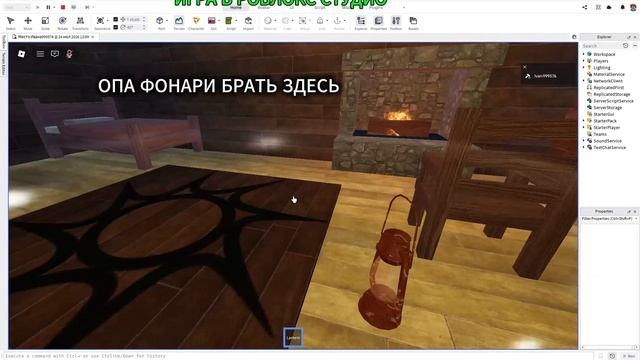Close the Explorer panel
The image size is (640, 360).
(635, 37)
